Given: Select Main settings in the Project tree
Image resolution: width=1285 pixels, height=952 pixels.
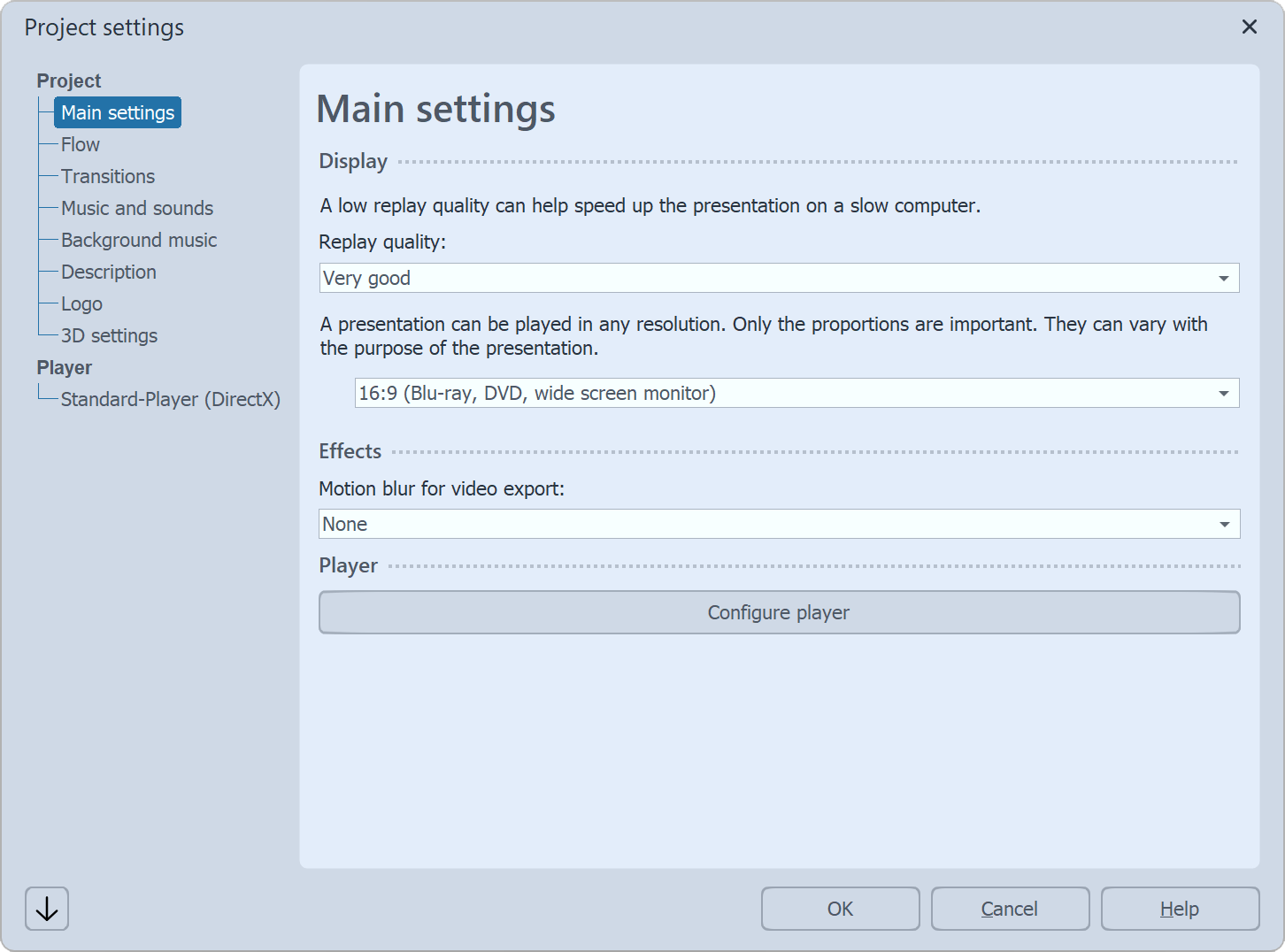Looking at the screenshot, I should 117,112.
